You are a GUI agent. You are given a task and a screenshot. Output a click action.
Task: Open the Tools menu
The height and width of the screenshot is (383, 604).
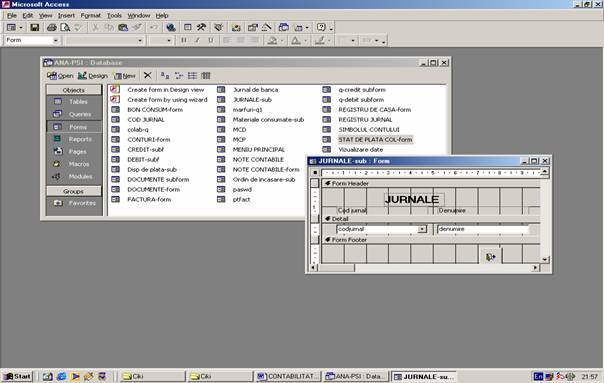pyautogui.click(x=114, y=15)
